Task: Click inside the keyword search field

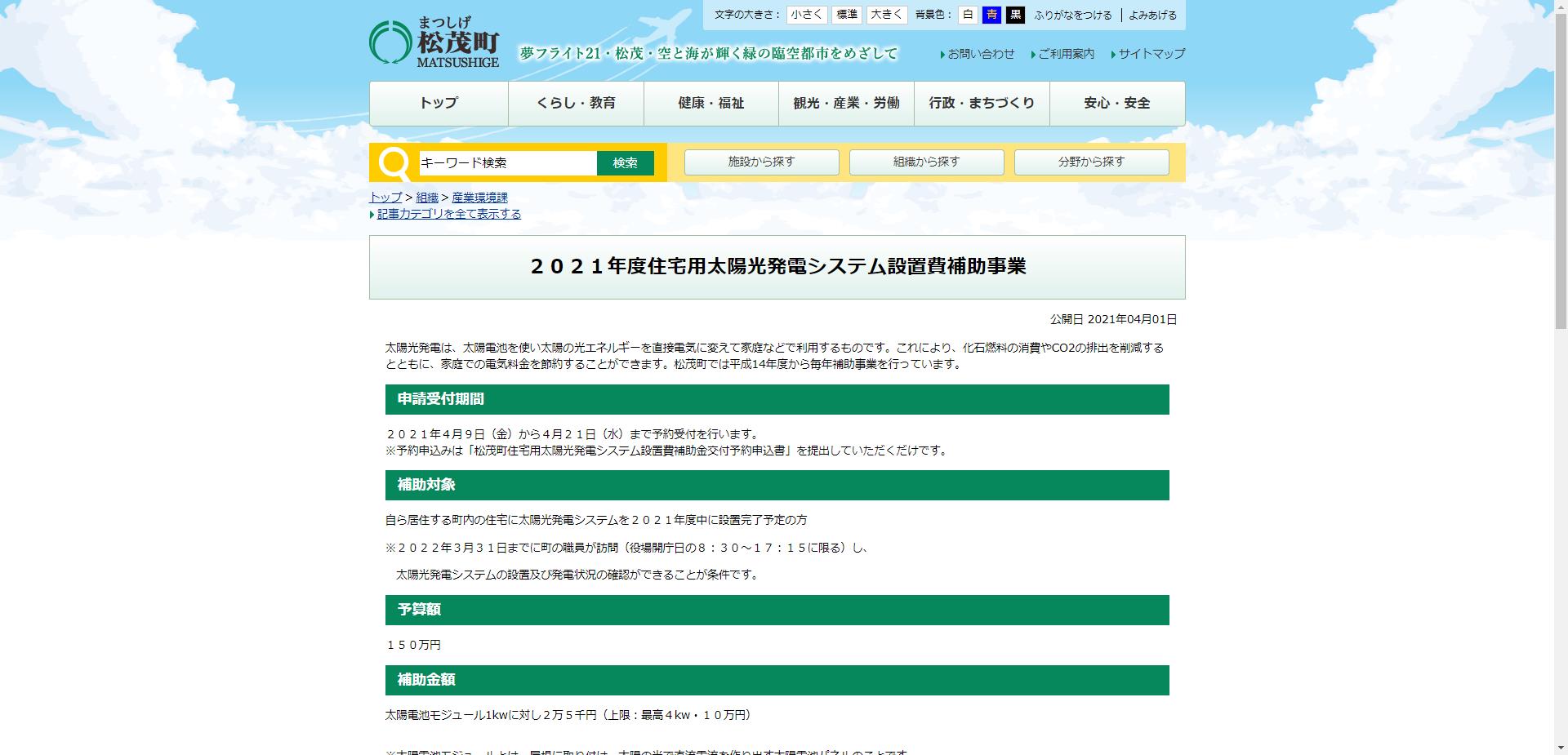Action: click(x=506, y=162)
